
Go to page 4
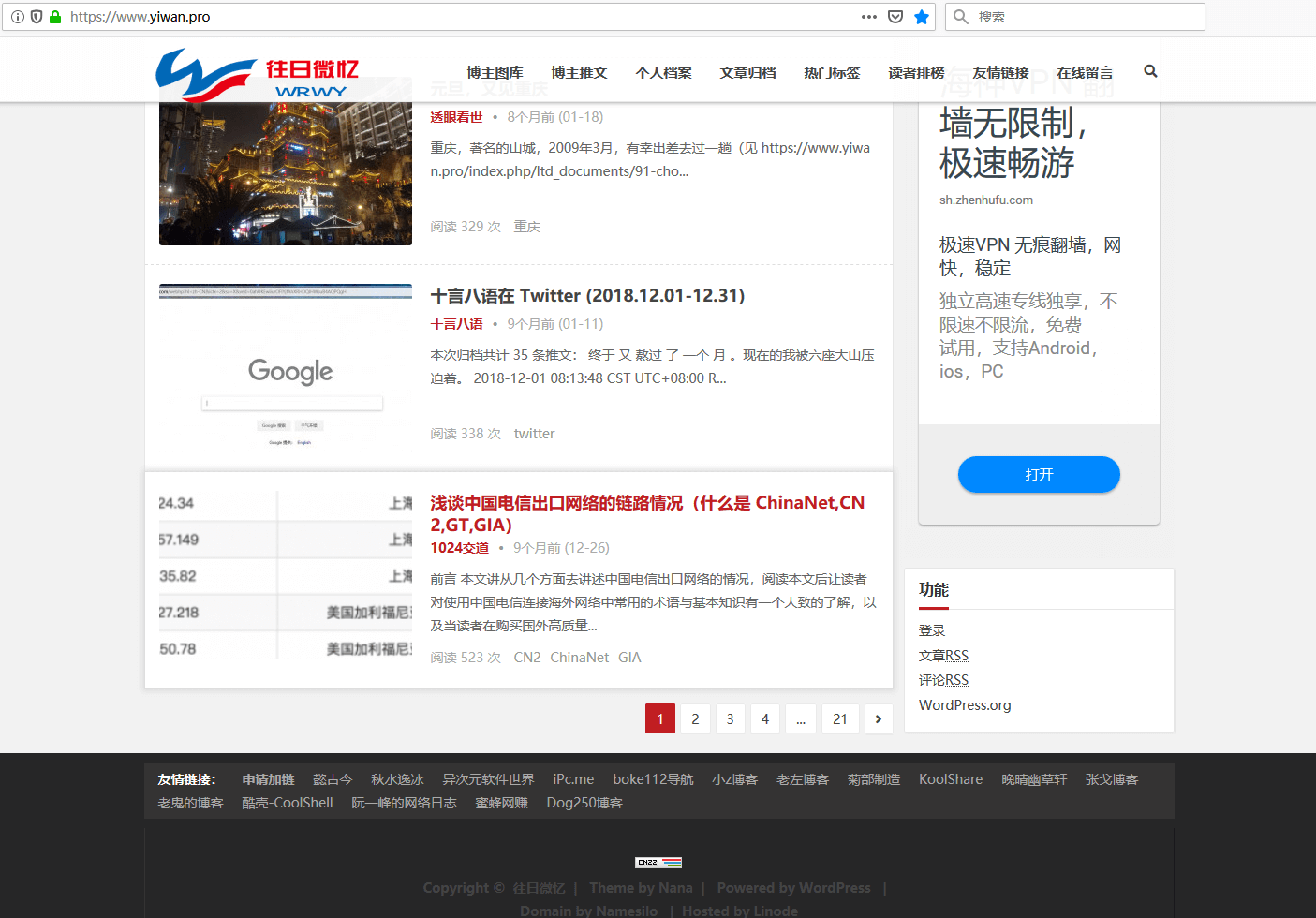click(x=765, y=718)
